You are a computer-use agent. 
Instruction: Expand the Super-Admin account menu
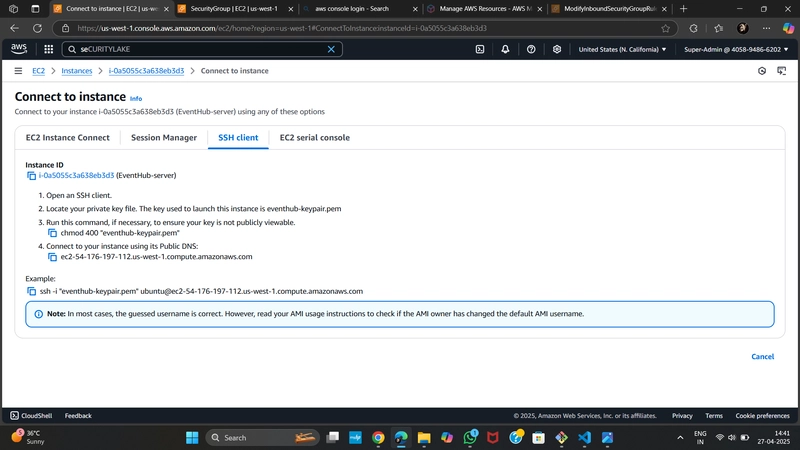pos(736,49)
